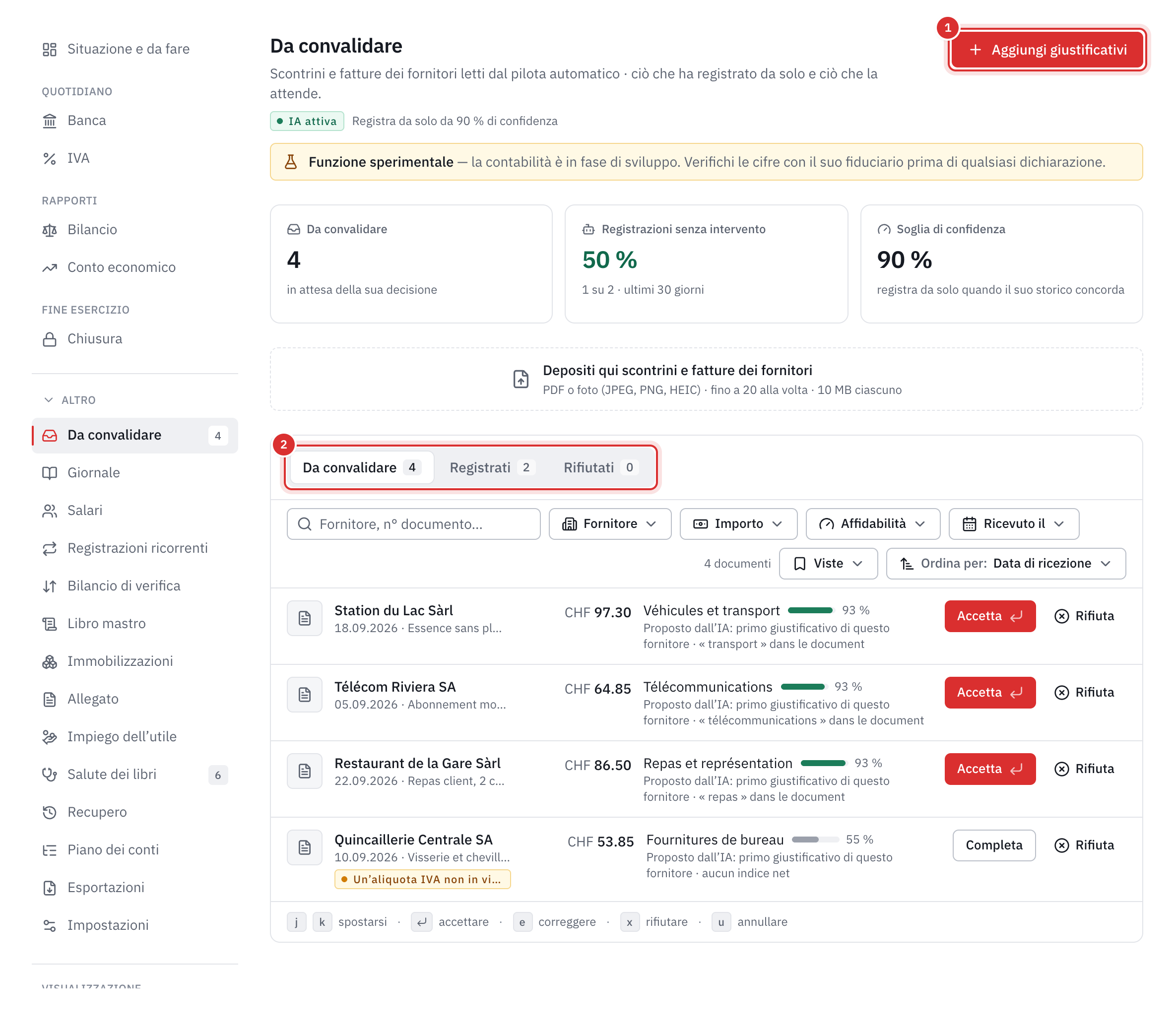1175x1036 pixels.
Task: Focus the Fornitore, n° documento search field
Action: pyautogui.click(x=413, y=524)
